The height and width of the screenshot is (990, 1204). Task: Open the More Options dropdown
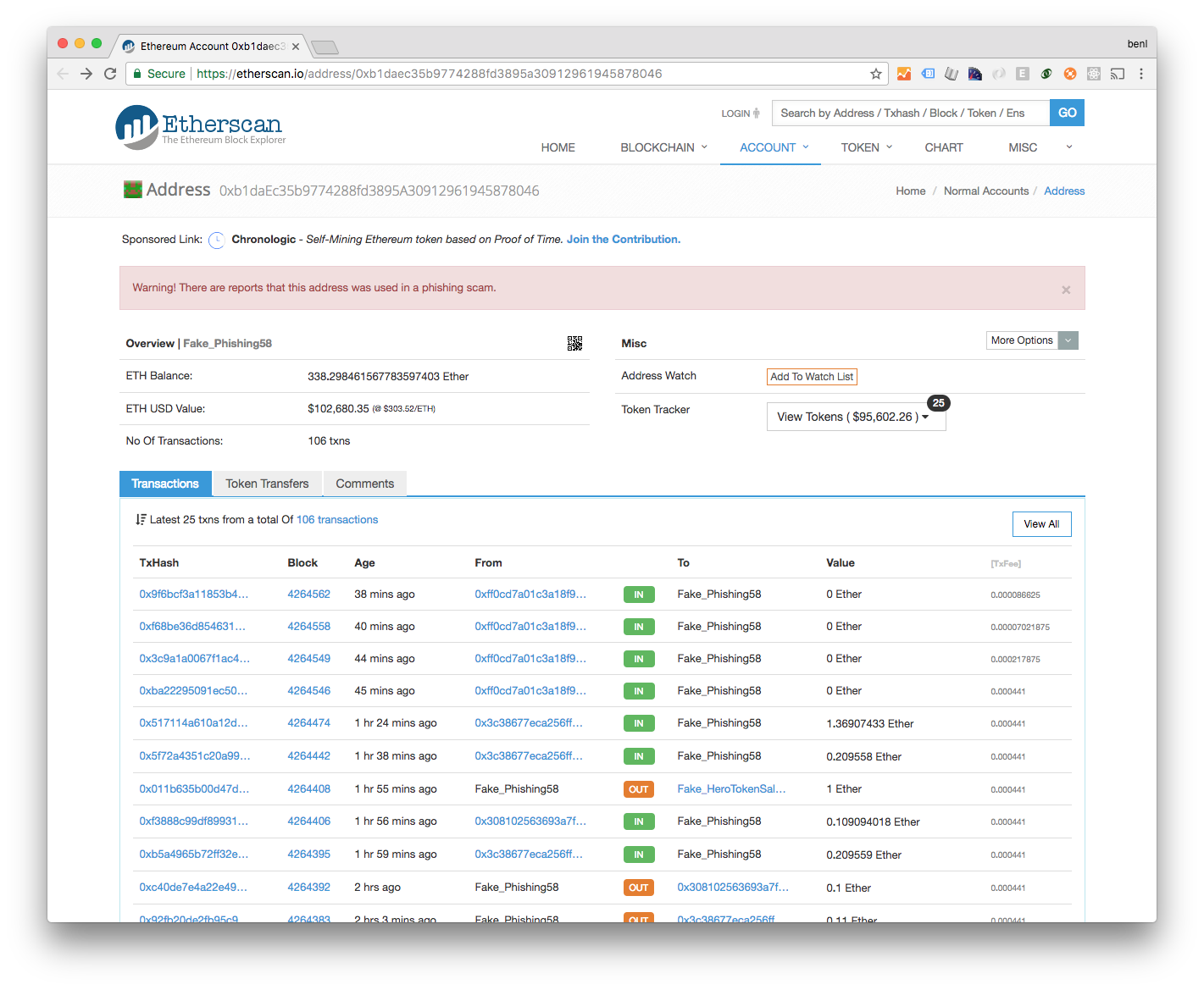click(1032, 340)
